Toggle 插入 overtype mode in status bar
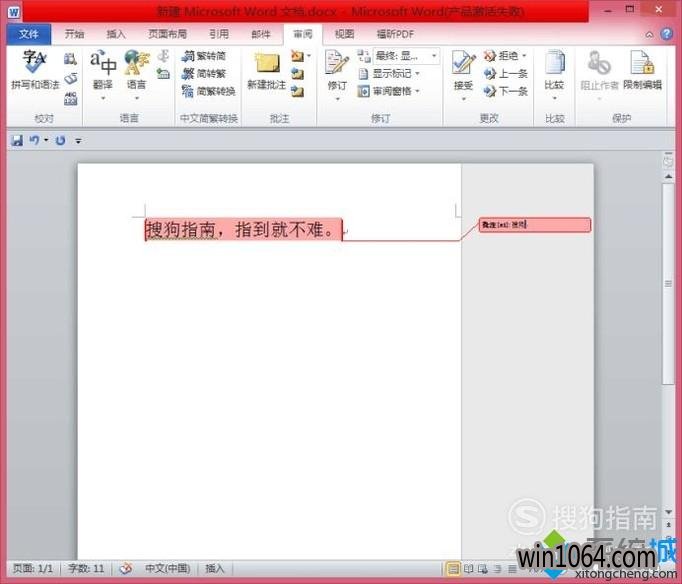682x584 pixels. (x=214, y=568)
